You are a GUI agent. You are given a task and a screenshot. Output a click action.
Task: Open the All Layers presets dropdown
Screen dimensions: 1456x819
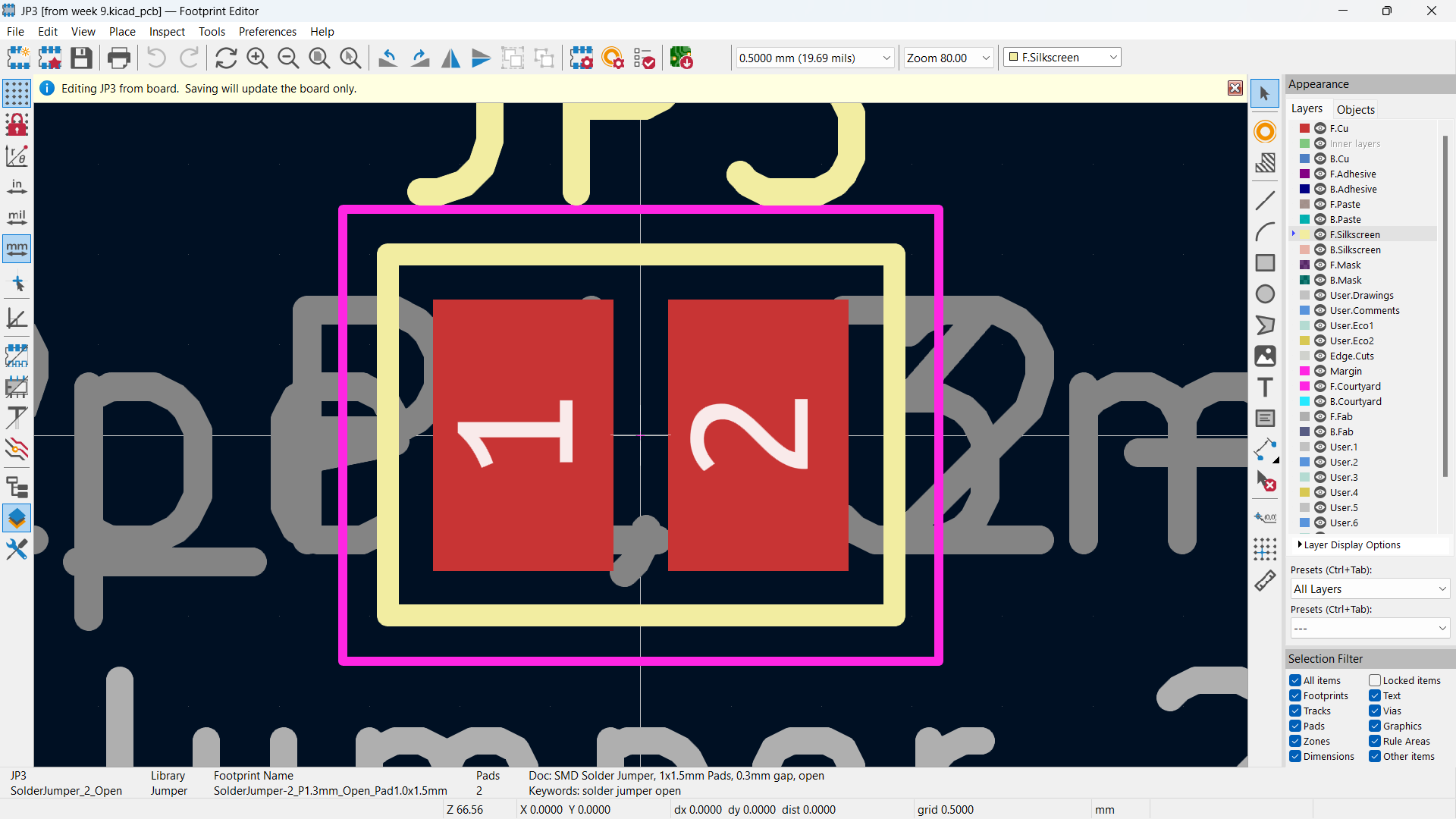[1370, 589]
